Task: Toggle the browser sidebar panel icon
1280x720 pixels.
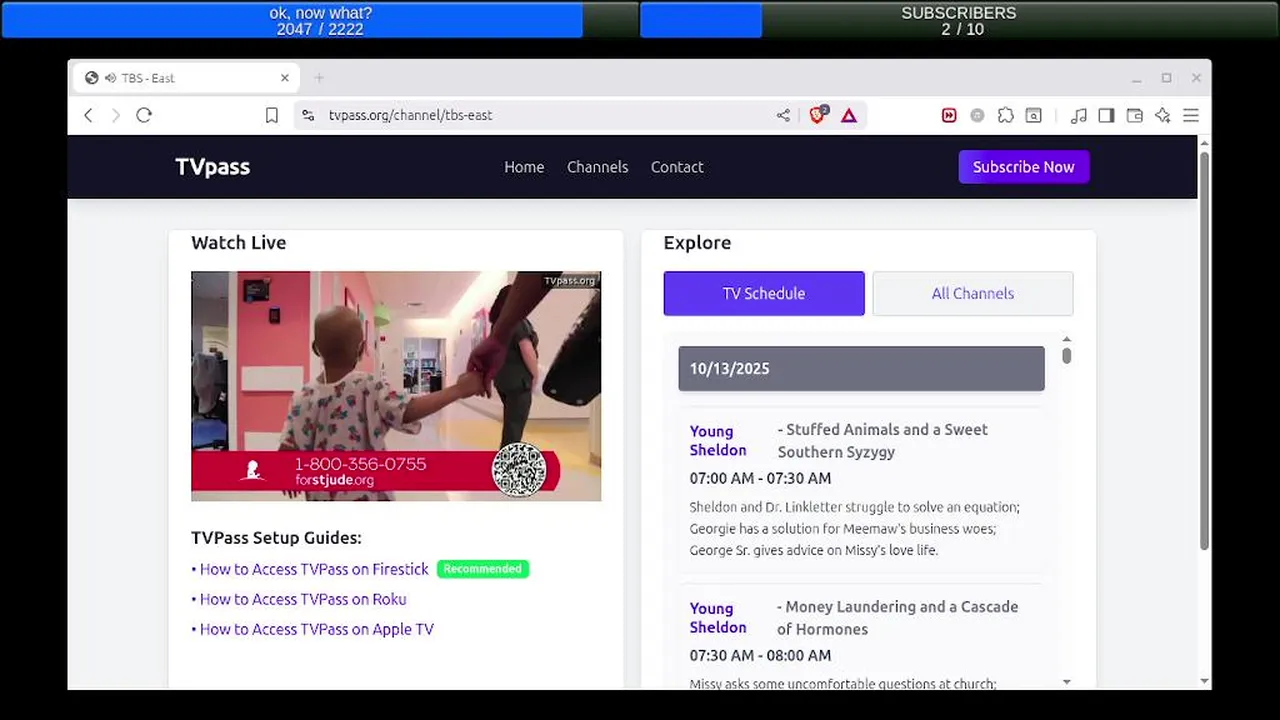Action: pyautogui.click(x=1106, y=115)
